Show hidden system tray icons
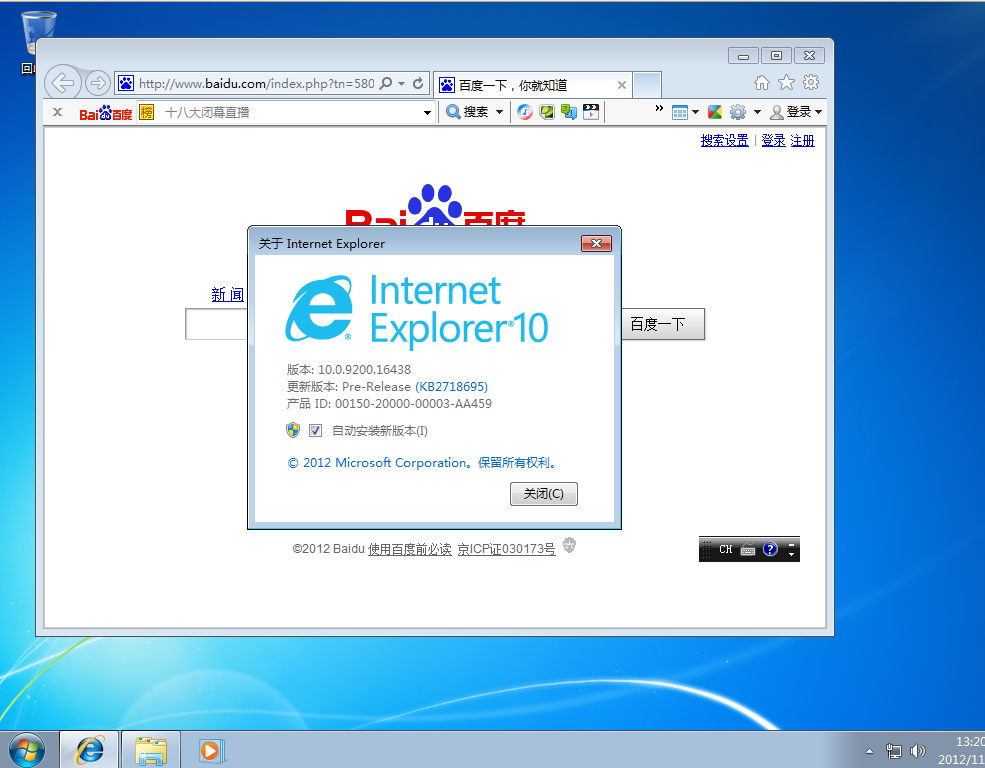 coord(869,751)
